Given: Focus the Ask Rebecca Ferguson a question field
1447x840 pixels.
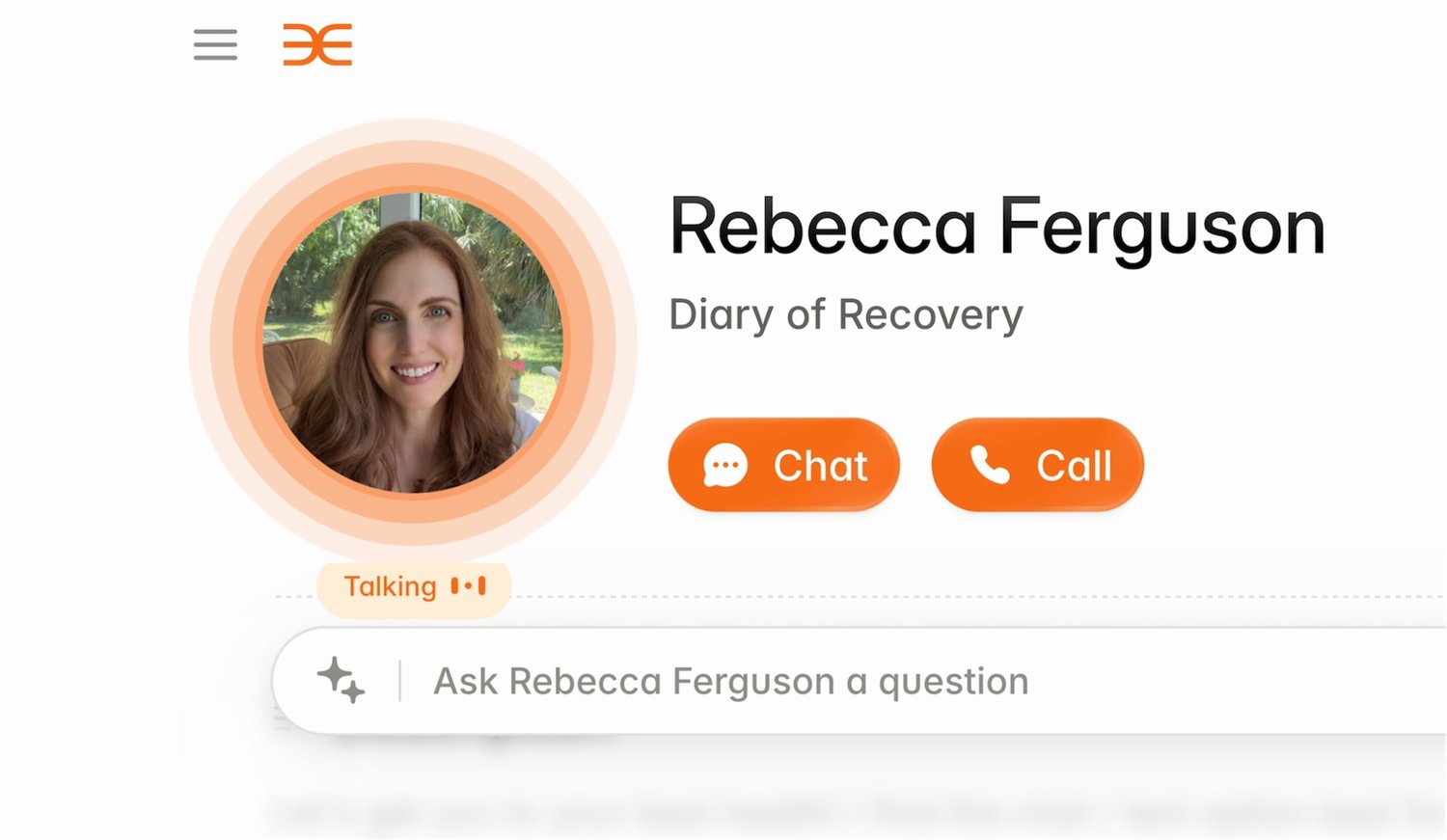Looking at the screenshot, I should coord(860,681).
